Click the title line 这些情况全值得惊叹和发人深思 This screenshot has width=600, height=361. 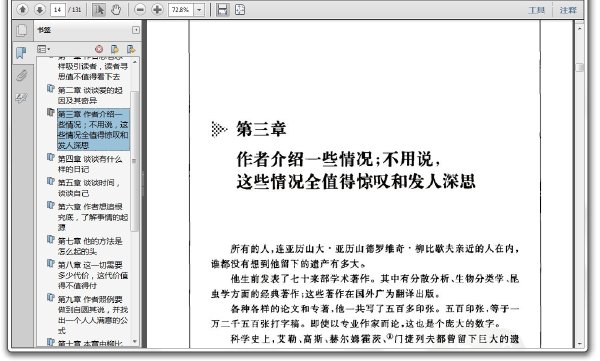tap(355, 181)
